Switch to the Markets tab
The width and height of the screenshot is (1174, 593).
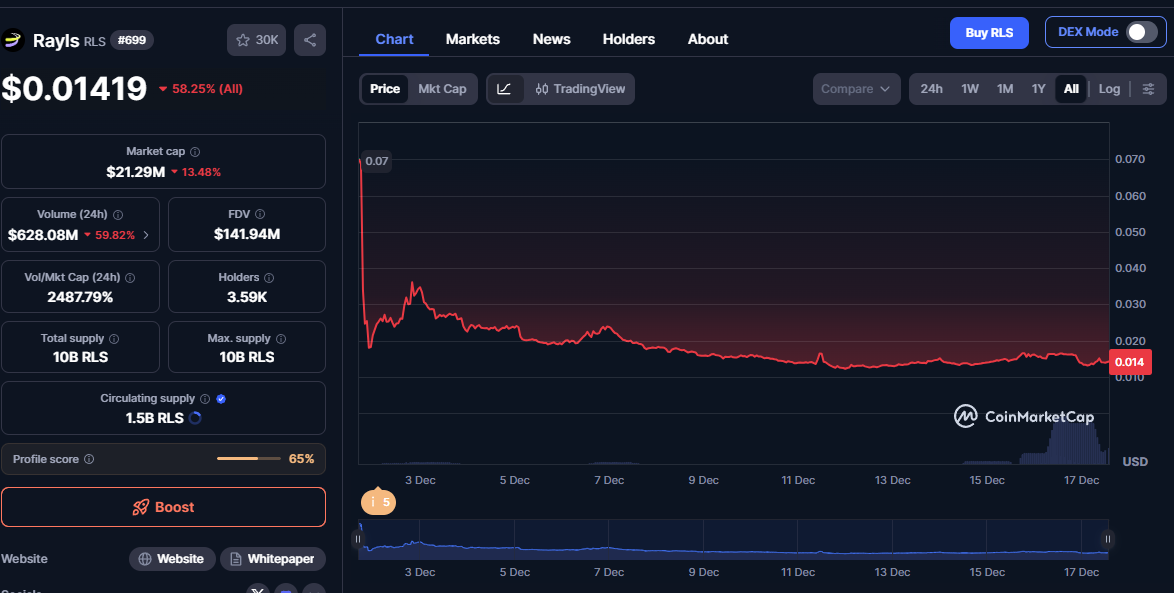click(472, 39)
